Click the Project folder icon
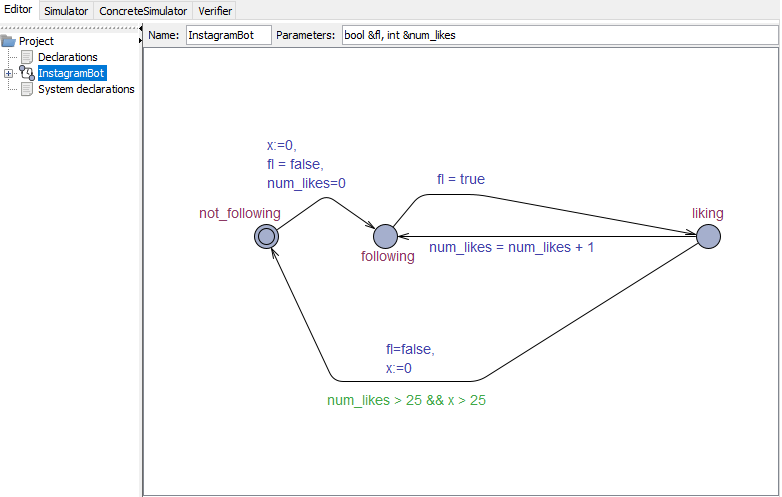This screenshot has width=782, height=497. click(x=9, y=41)
